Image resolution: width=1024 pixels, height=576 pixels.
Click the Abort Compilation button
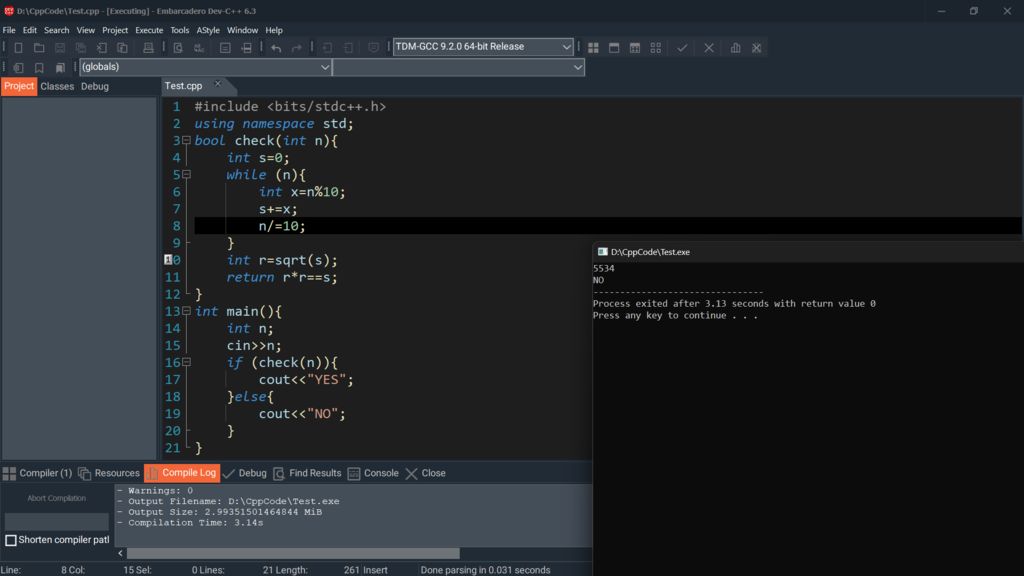point(57,498)
